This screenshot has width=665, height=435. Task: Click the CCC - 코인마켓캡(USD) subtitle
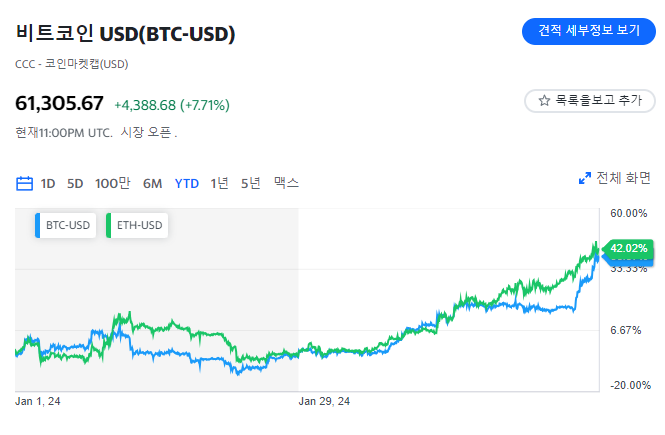click(x=72, y=64)
